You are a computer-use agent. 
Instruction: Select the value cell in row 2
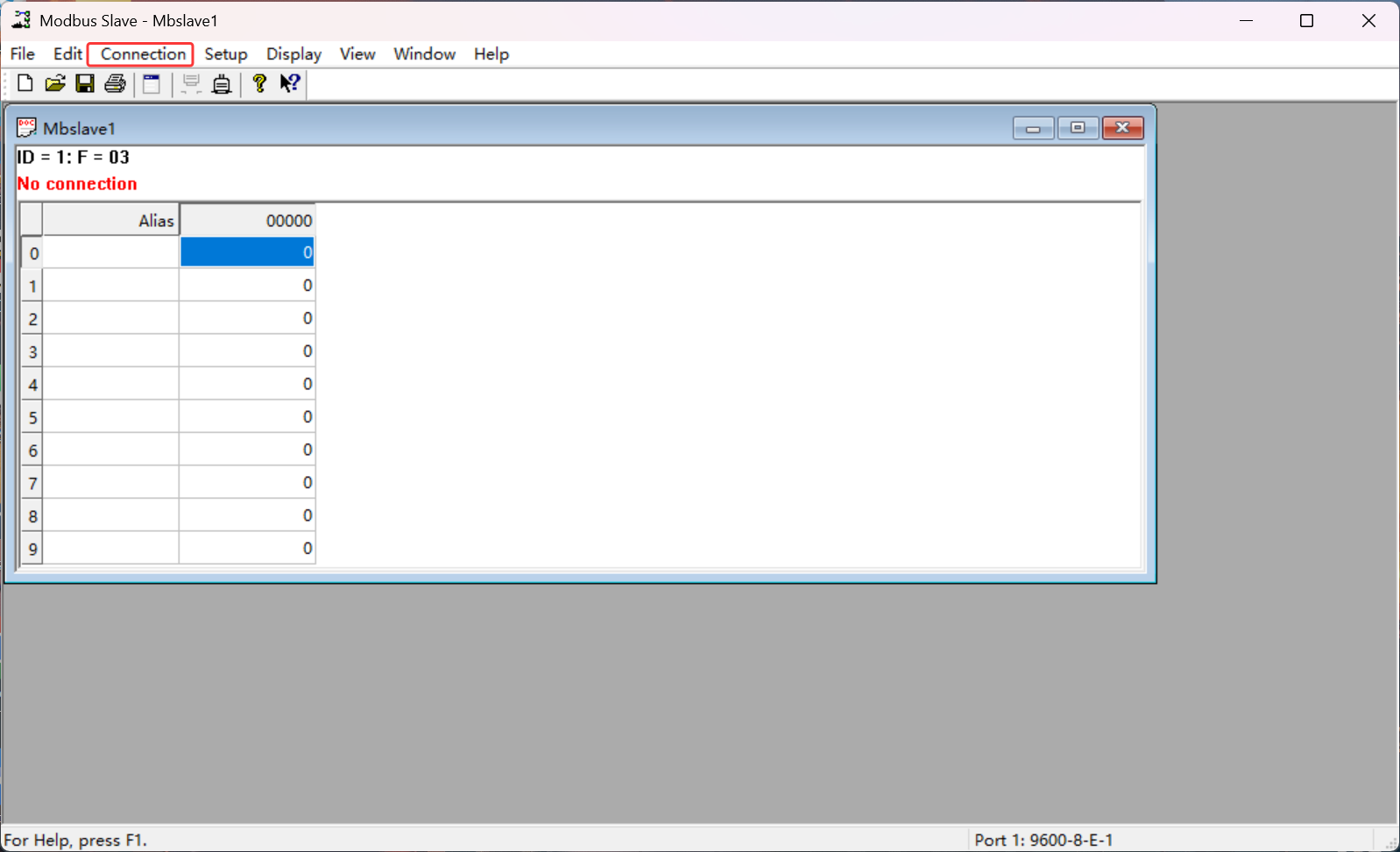pyautogui.click(x=247, y=318)
